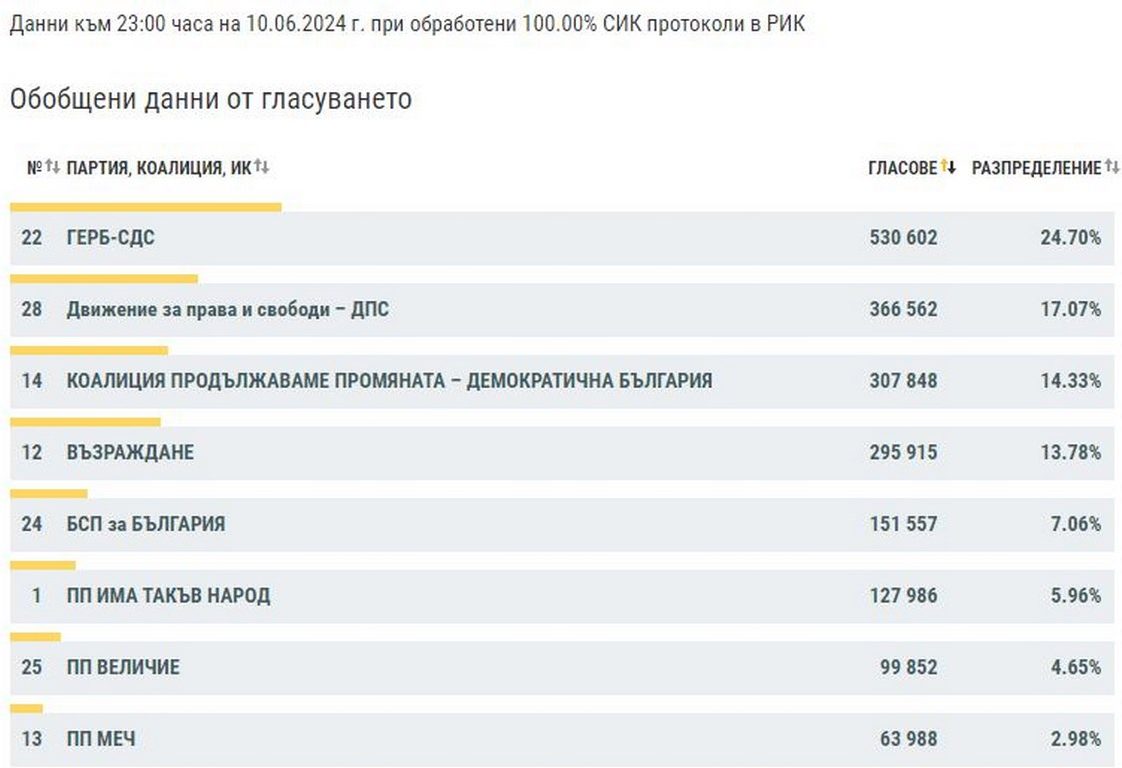Sort by the РАЗПРЕДЕЛЕНИЕ header text
1122x768 pixels.
coord(1036,168)
